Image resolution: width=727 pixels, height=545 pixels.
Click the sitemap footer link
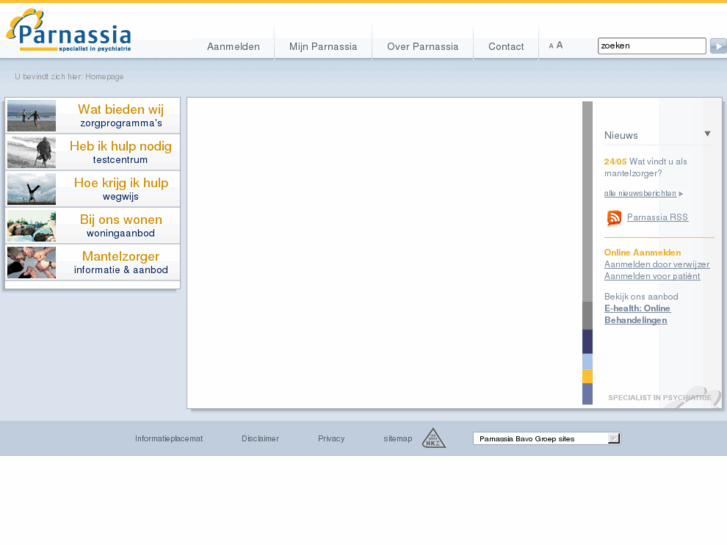398,438
